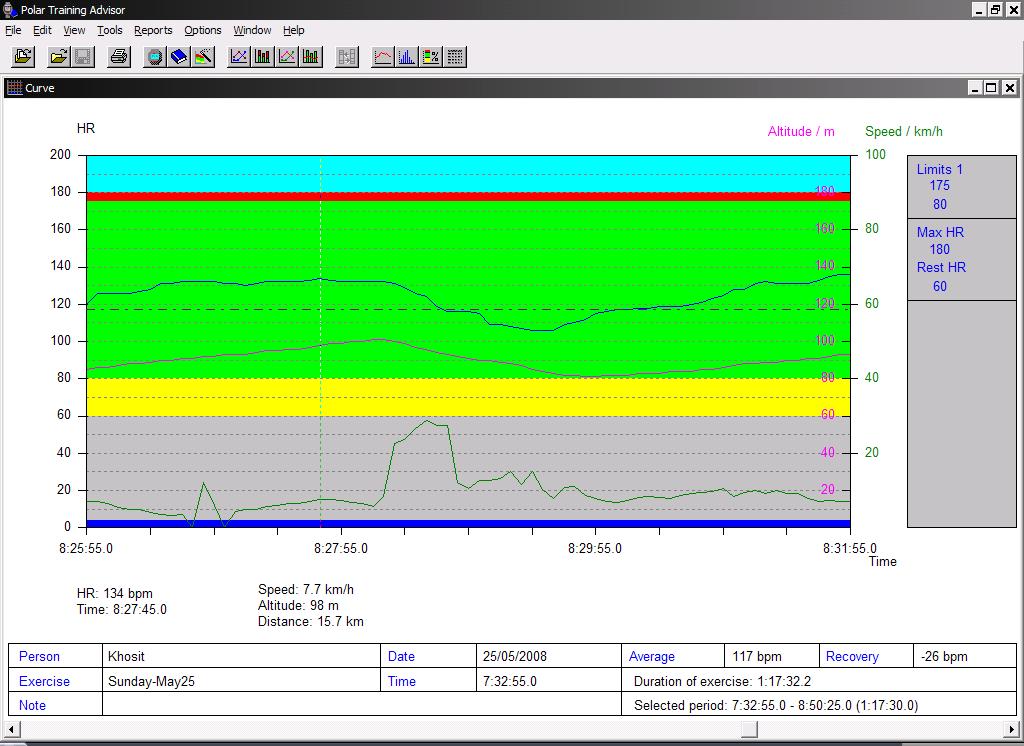Viewport: 1024px width, 746px height.
Task: Click the heart rate monitor watch icon
Action: coord(154,57)
